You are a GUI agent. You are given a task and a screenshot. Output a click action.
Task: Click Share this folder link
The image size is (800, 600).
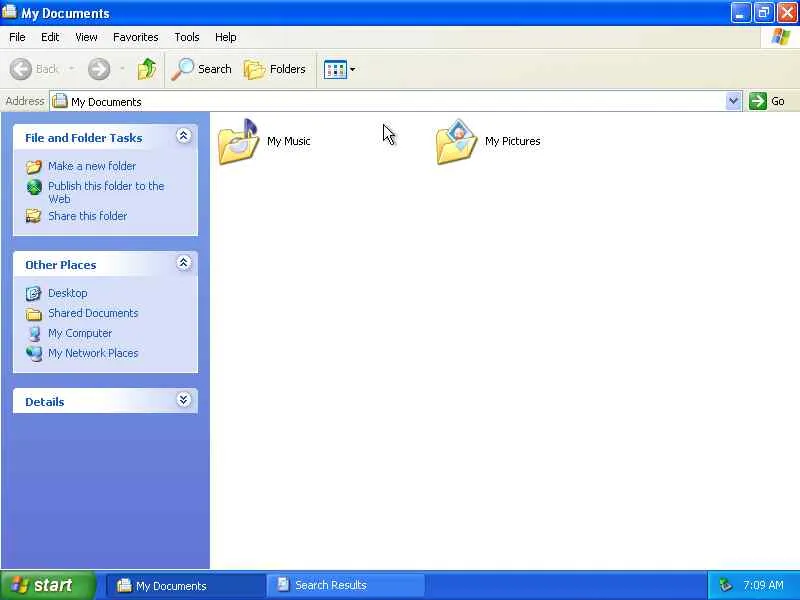point(87,216)
